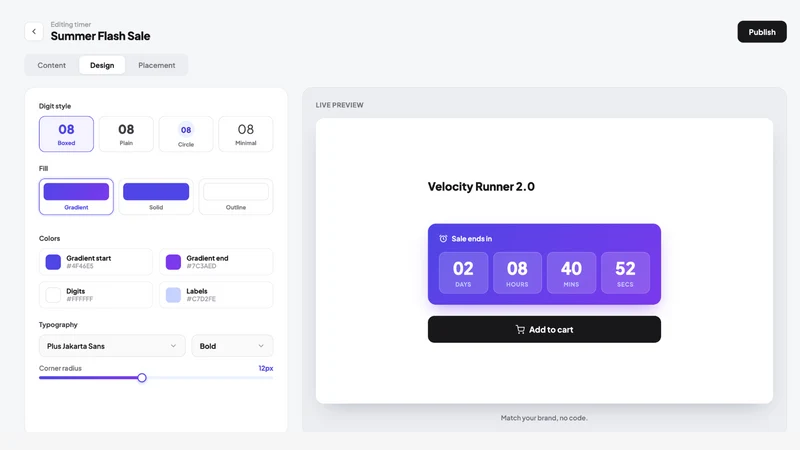Click the #7C3AED hex value
The image size is (800, 450).
tap(201, 266)
